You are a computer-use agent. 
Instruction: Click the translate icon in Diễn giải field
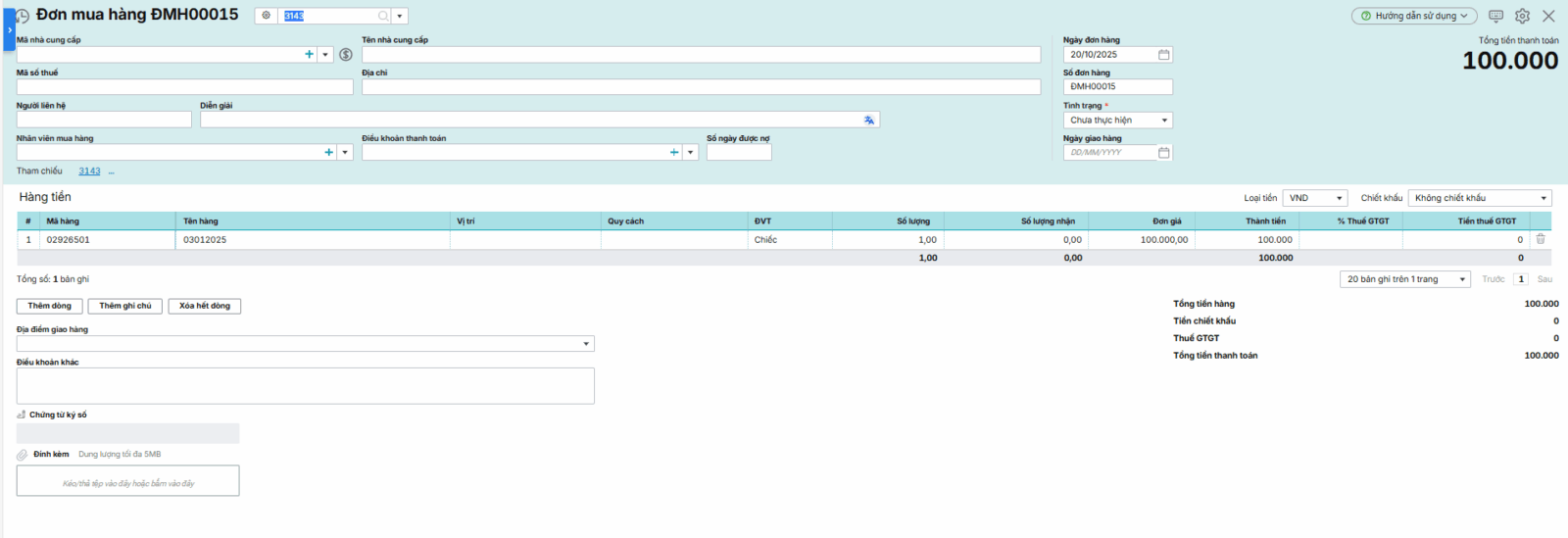pos(869,120)
